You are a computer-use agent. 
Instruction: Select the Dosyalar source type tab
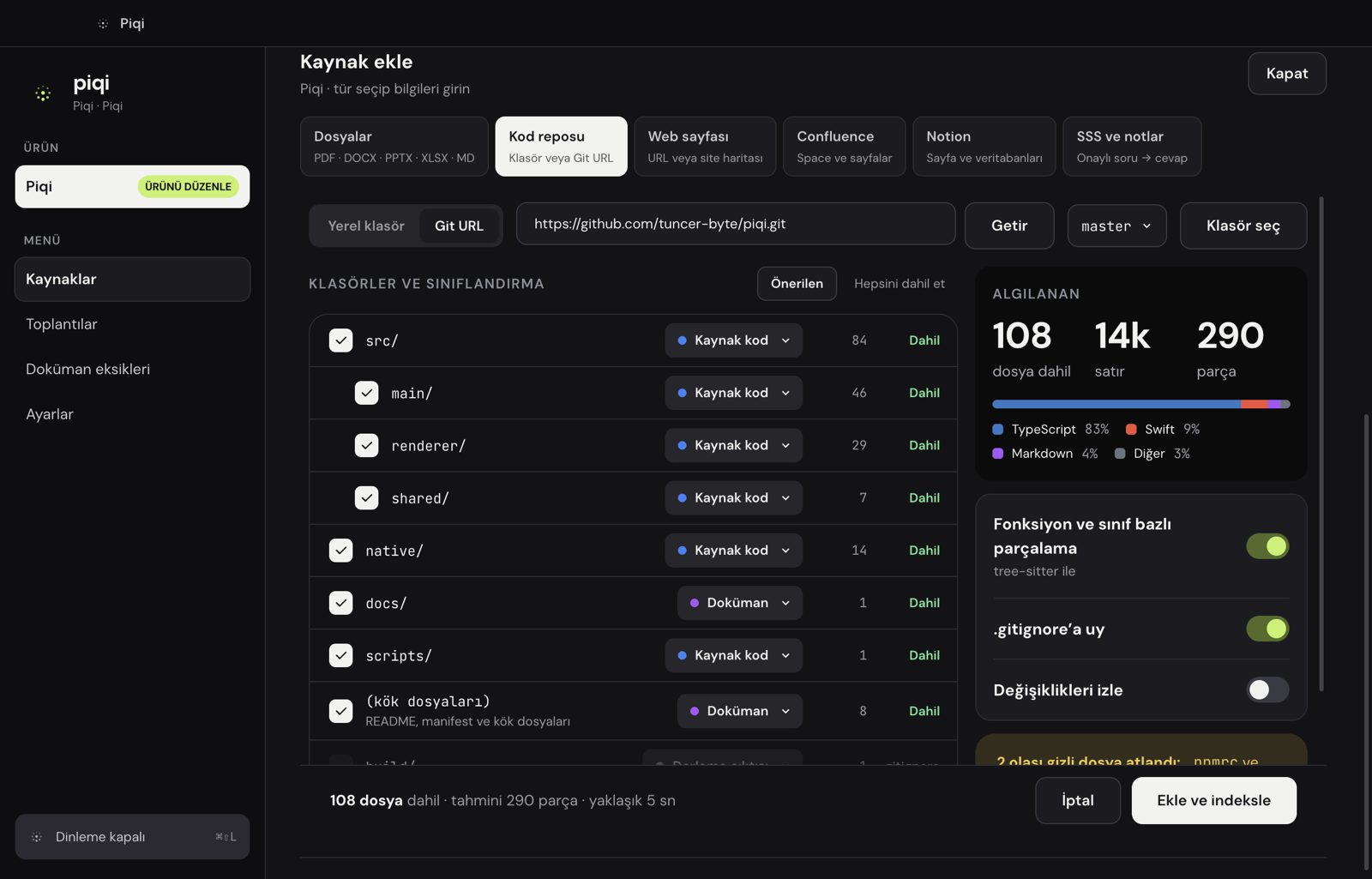(x=394, y=147)
